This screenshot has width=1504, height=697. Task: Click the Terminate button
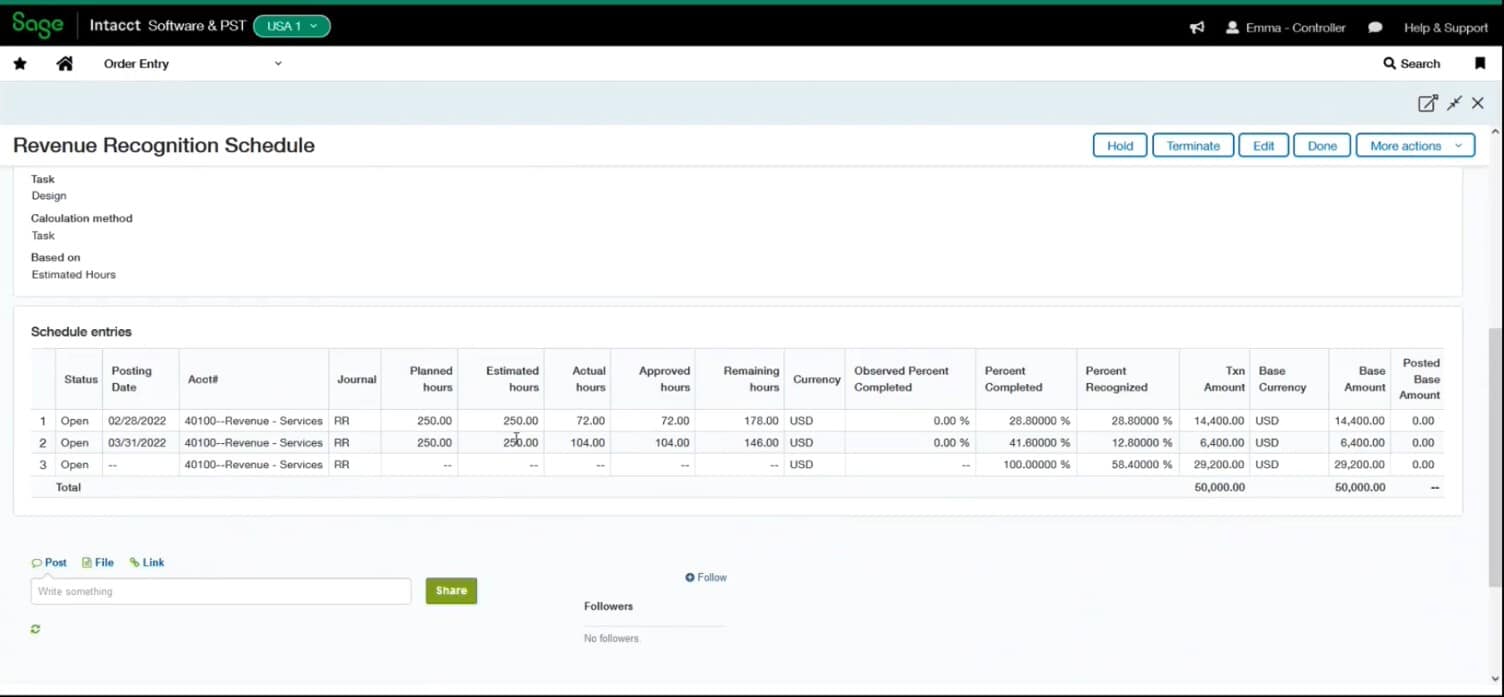[x=1193, y=146]
